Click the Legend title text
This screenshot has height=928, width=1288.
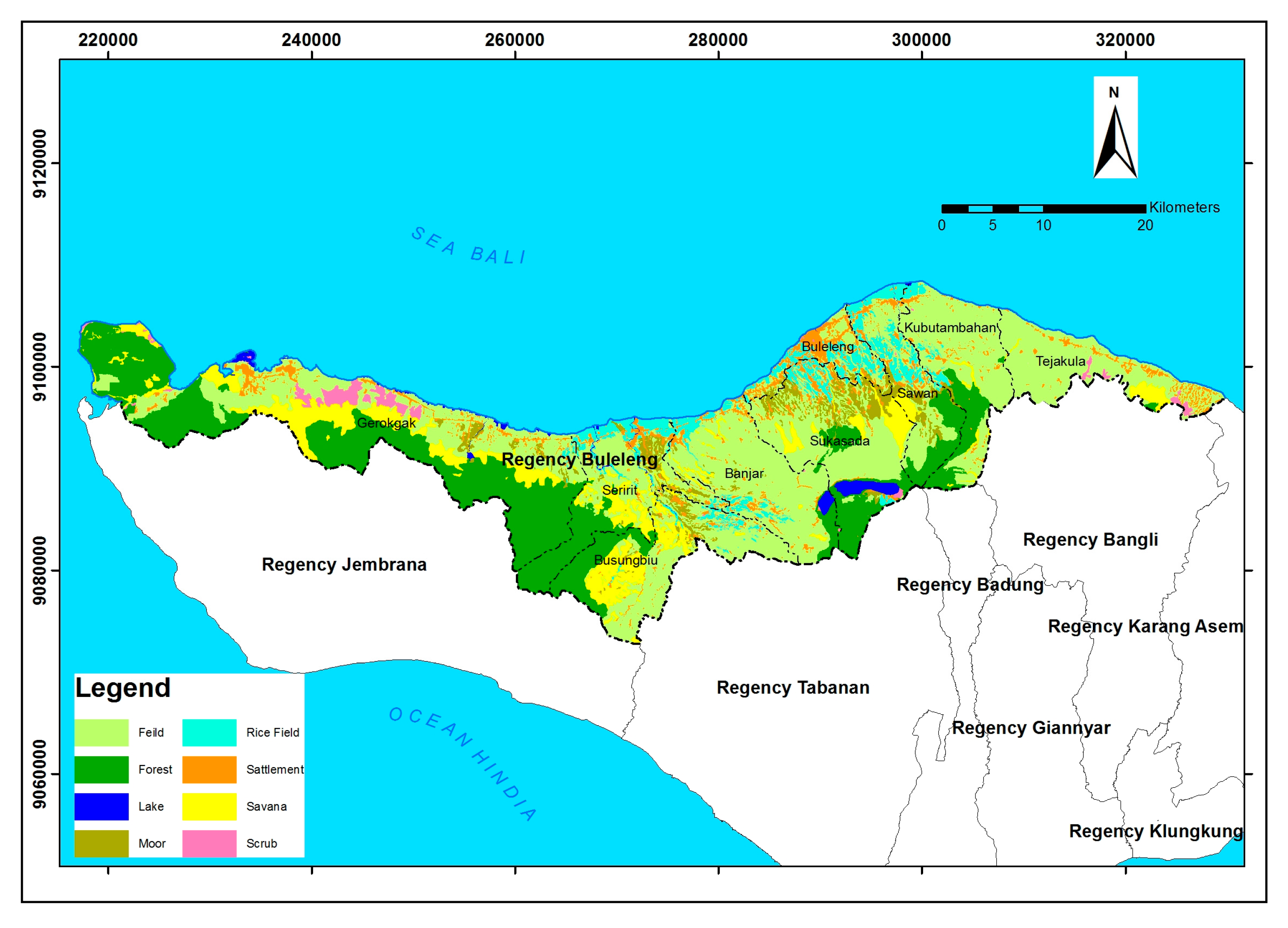[x=123, y=688]
